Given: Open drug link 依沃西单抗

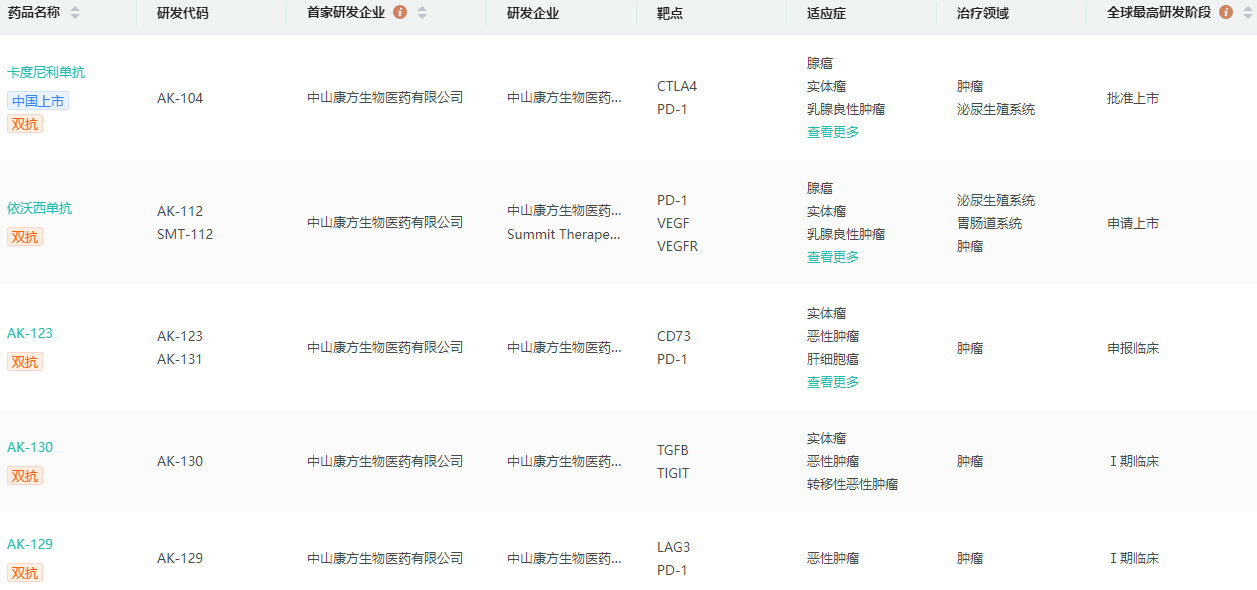Looking at the screenshot, I should [x=39, y=208].
